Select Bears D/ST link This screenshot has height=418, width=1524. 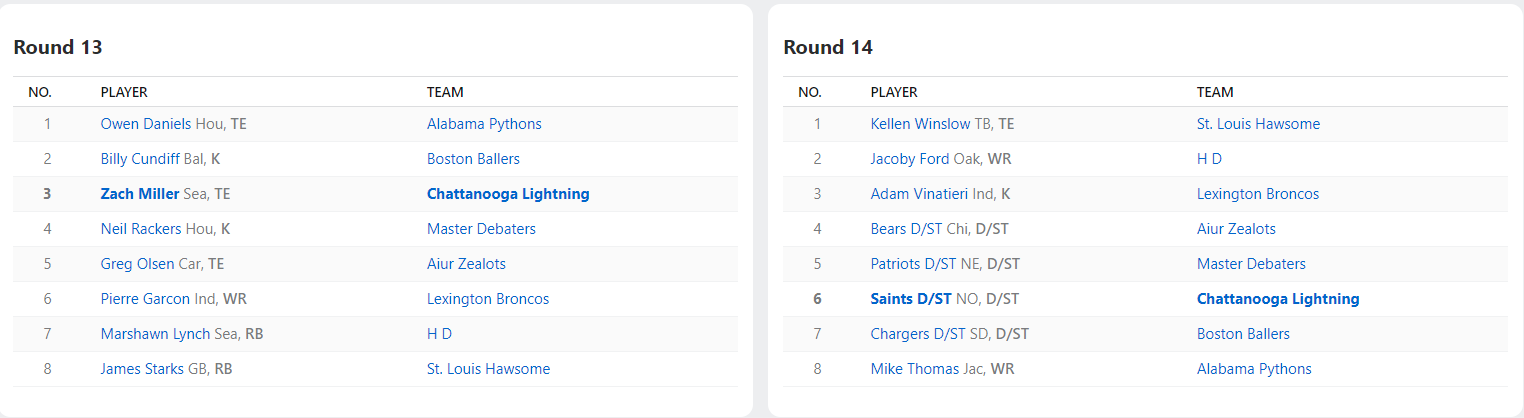[x=906, y=229]
